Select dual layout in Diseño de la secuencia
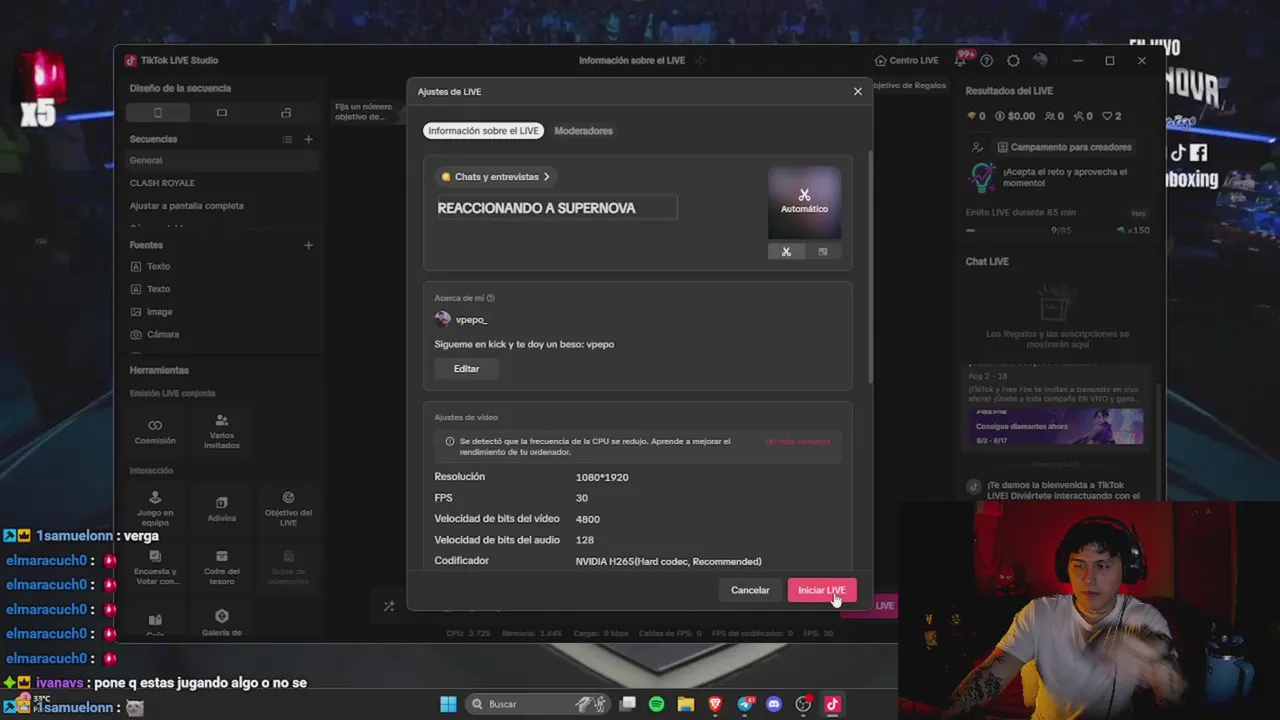The width and height of the screenshot is (1280, 720). click(x=286, y=113)
